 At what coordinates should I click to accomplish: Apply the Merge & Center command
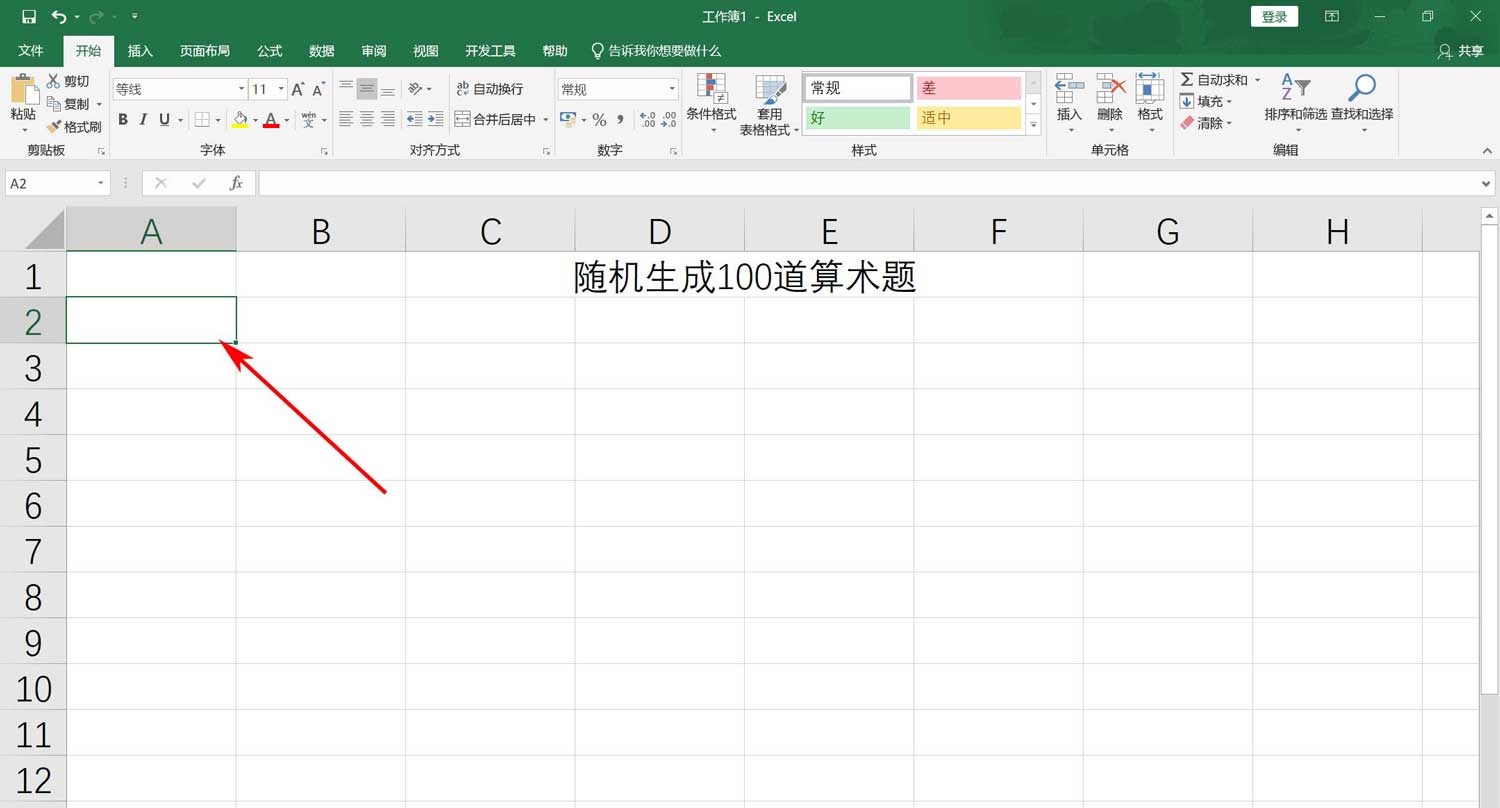(499, 119)
